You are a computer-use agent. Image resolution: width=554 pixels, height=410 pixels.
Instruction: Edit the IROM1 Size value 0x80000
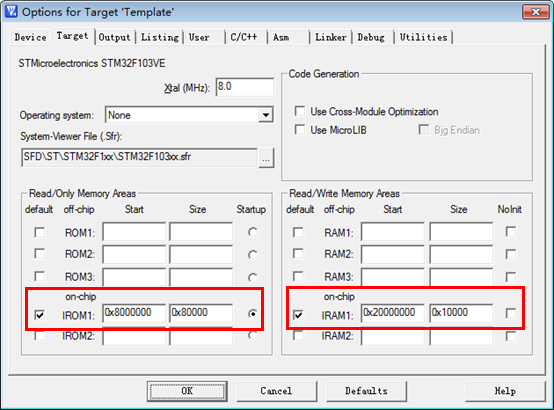[x=201, y=313]
